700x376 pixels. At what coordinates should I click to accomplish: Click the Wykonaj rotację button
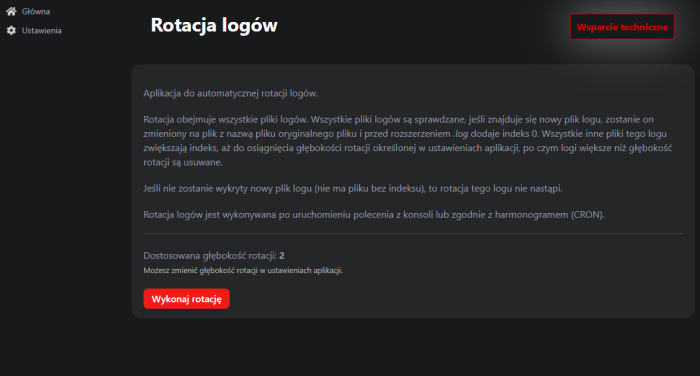coord(187,299)
